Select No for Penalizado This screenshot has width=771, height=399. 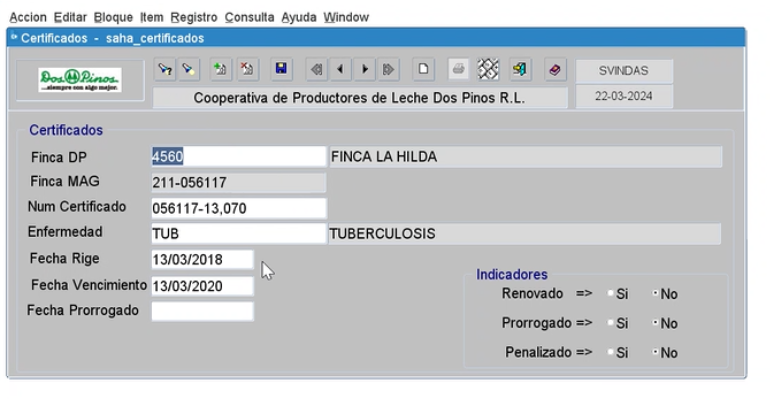click(x=655, y=352)
